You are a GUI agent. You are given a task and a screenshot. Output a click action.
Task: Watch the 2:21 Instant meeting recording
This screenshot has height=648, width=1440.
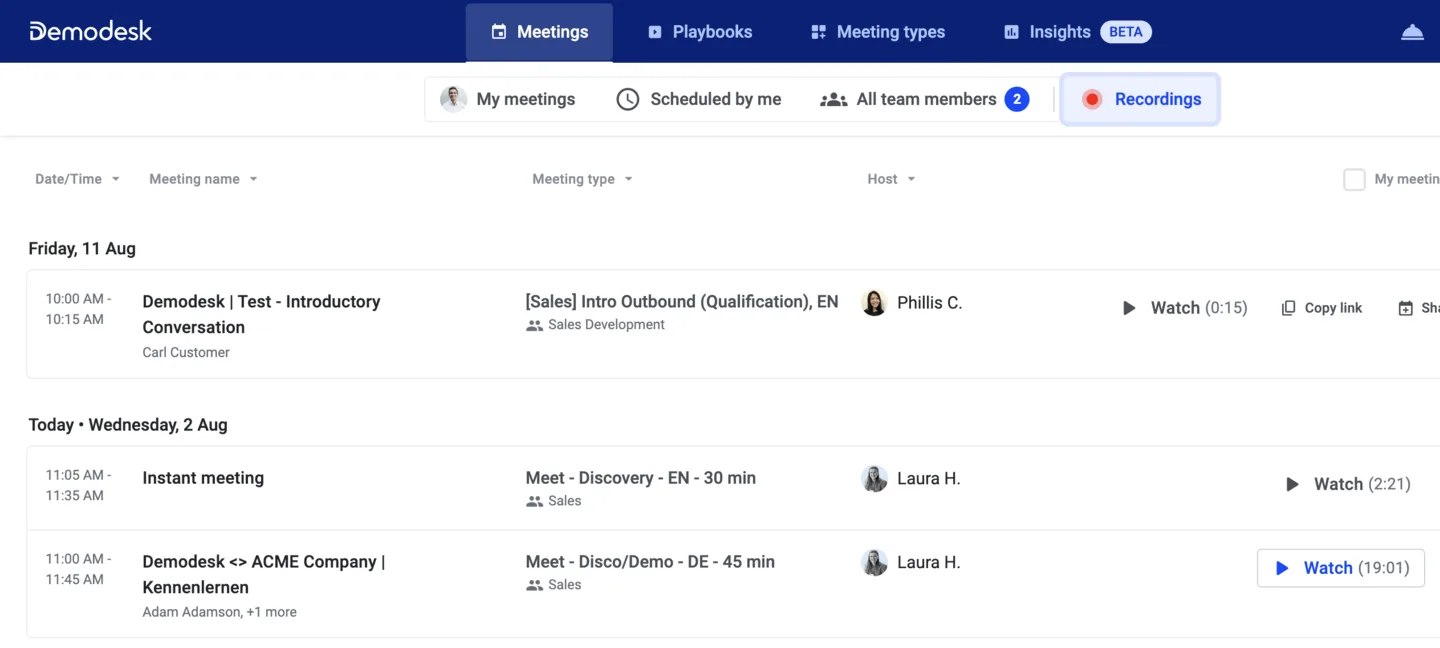pyautogui.click(x=1348, y=484)
